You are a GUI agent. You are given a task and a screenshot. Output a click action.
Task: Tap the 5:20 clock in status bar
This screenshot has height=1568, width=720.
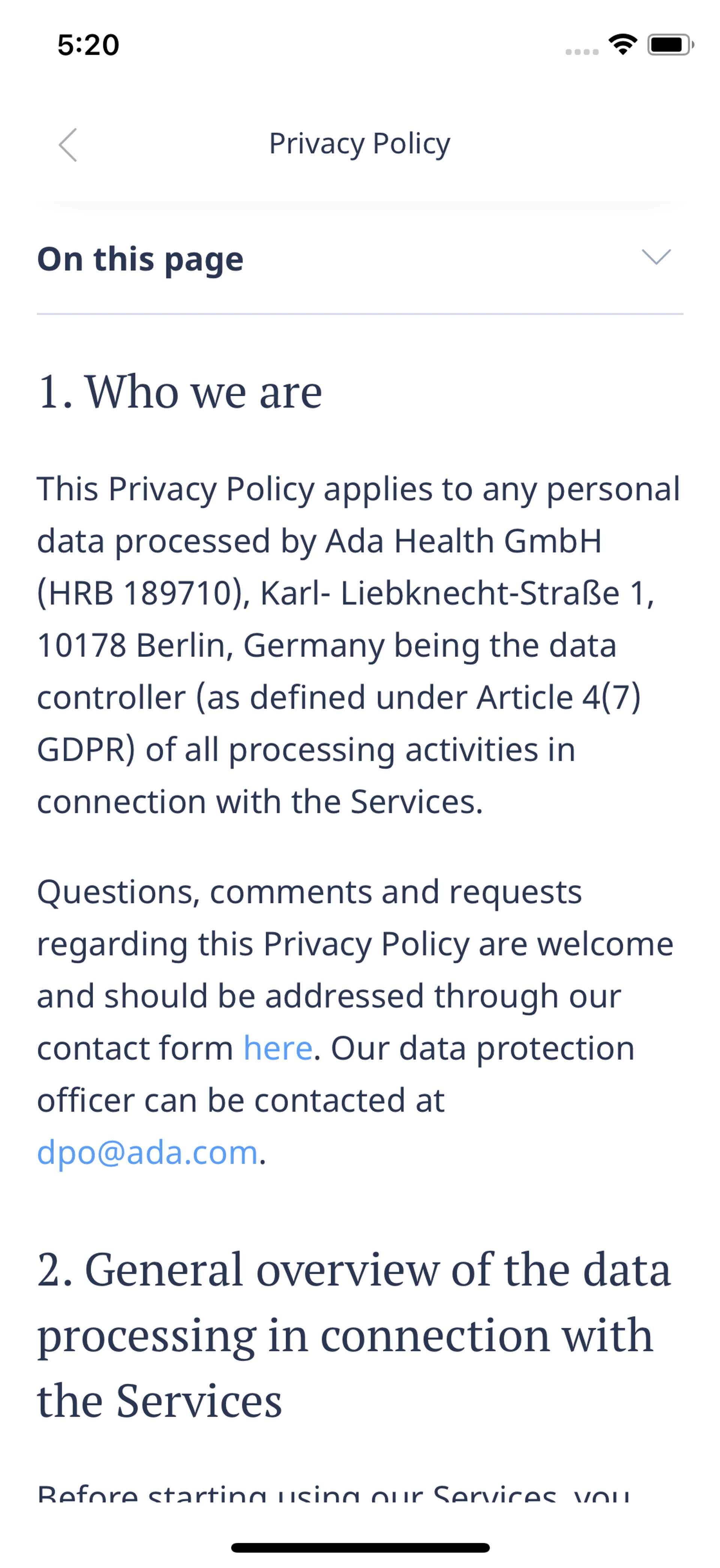(x=88, y=45)
